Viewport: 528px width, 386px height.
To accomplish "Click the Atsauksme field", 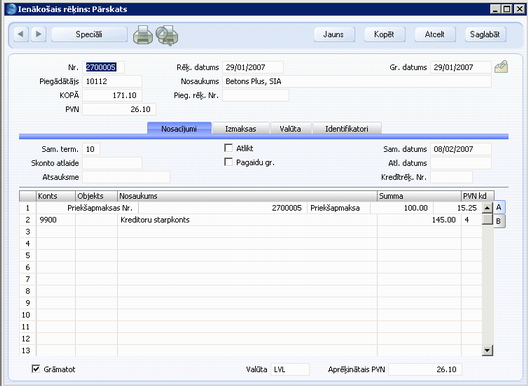I will 126,177.
